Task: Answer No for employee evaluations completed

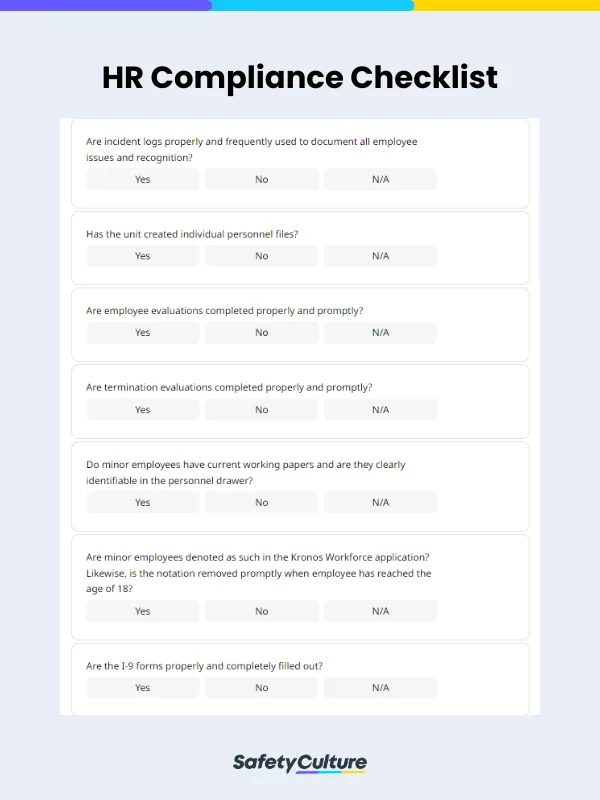Action: pyautogui.click(x=261, y=333)
